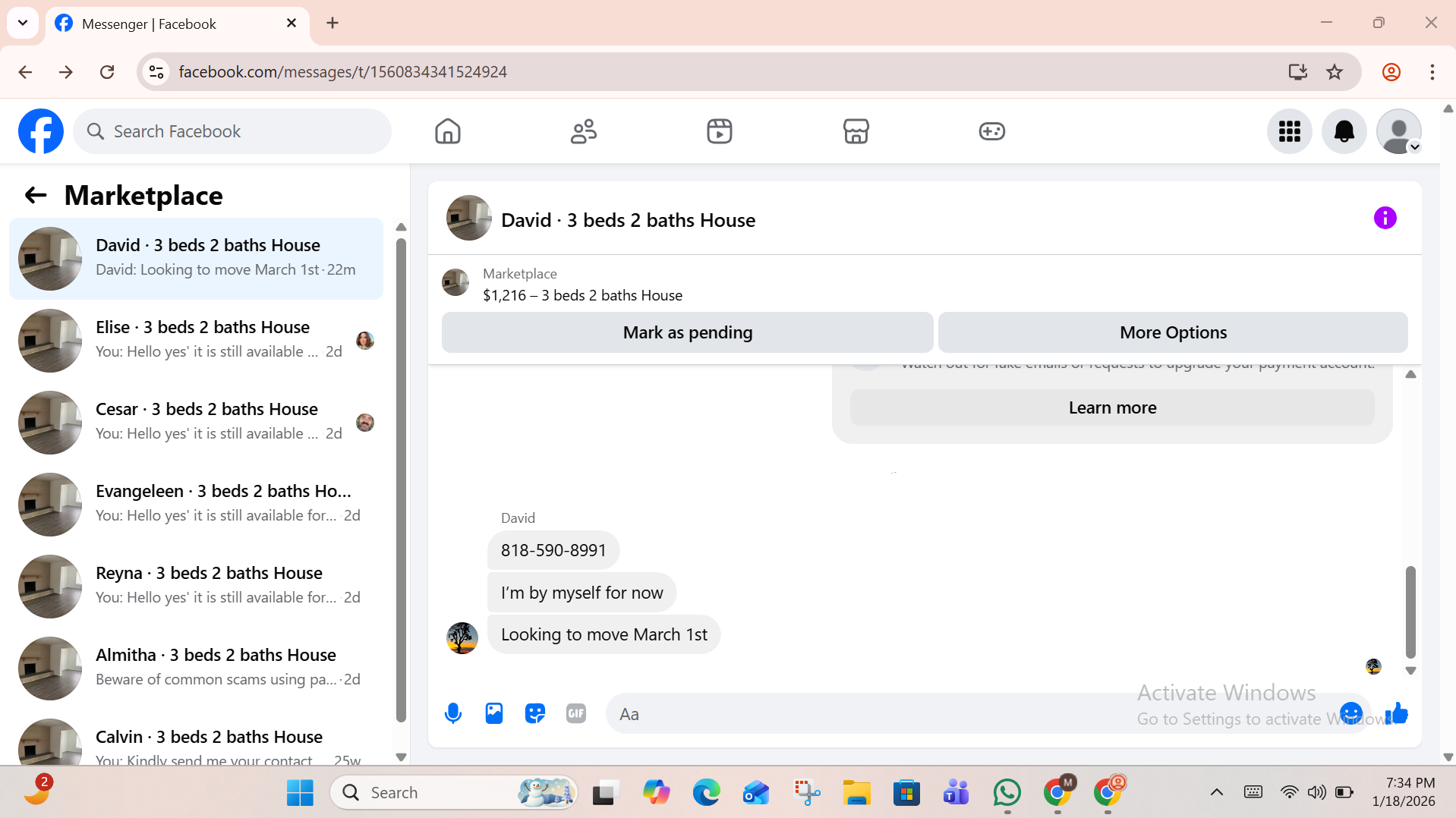Screen dimensions: 1456x818
Task: Click conversation list scrollbar down arrow
Action: [402, 757]
